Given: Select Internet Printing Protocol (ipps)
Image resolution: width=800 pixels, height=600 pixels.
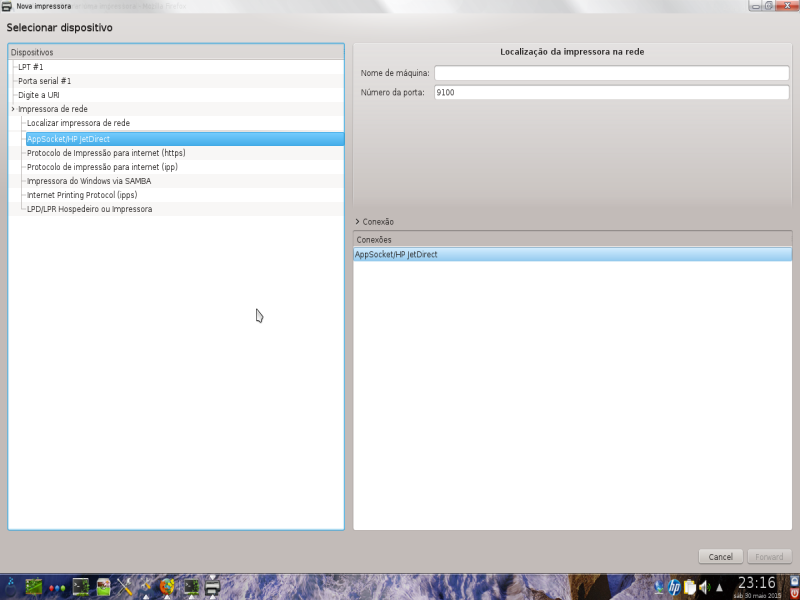Looking at the screenshot, I should pyautogui.click(x=82, y=195).
